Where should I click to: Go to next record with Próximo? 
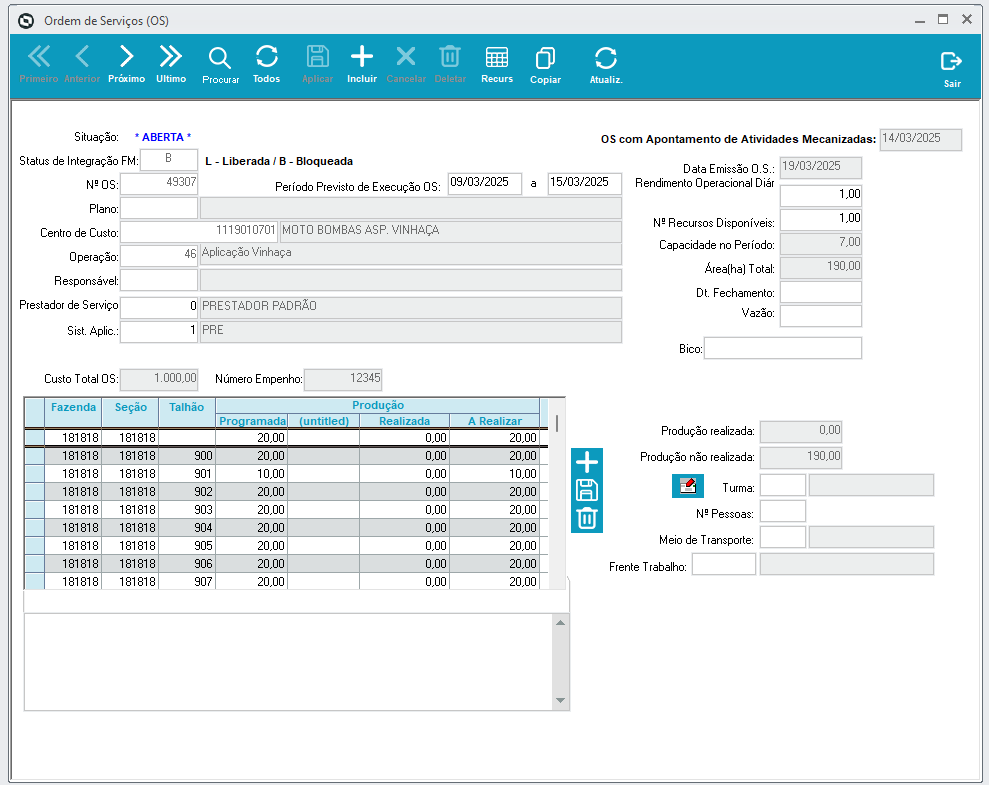pyautogui.click(x=126, y=63)
